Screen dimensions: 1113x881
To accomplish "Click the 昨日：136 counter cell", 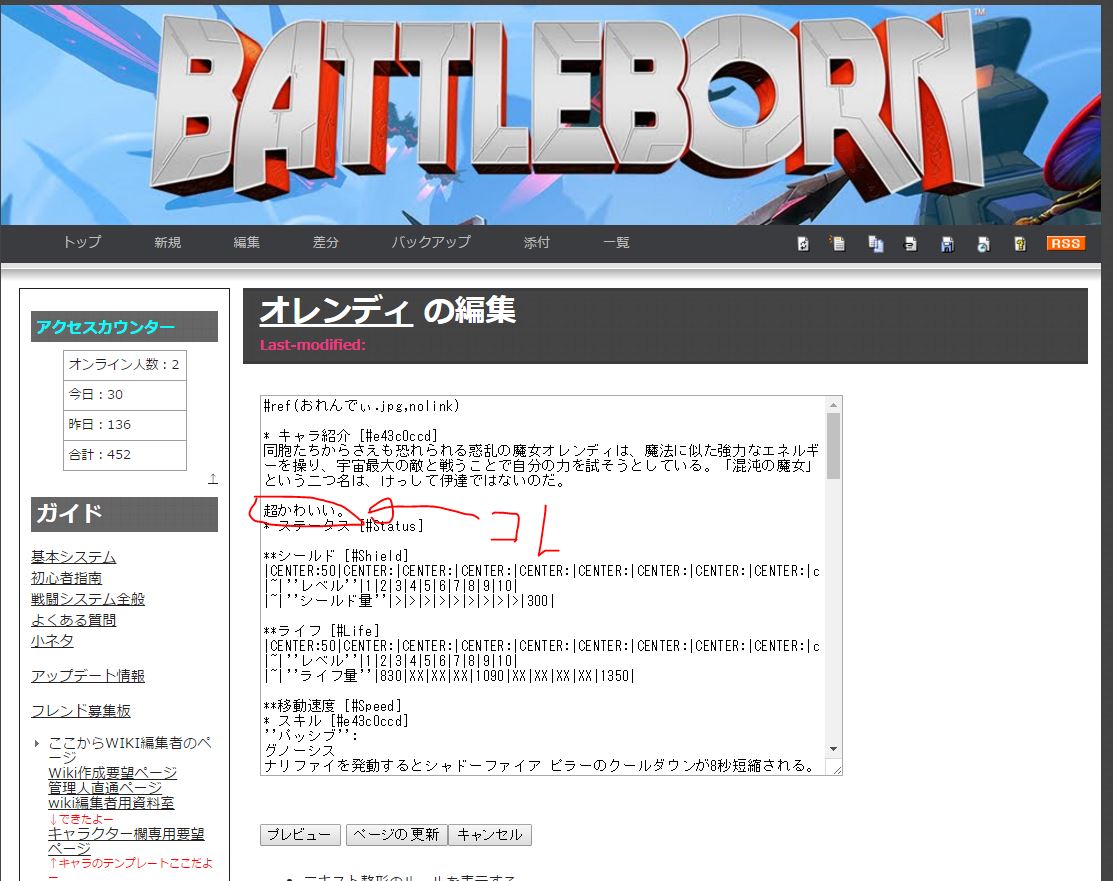I will (x=125, y=425).
